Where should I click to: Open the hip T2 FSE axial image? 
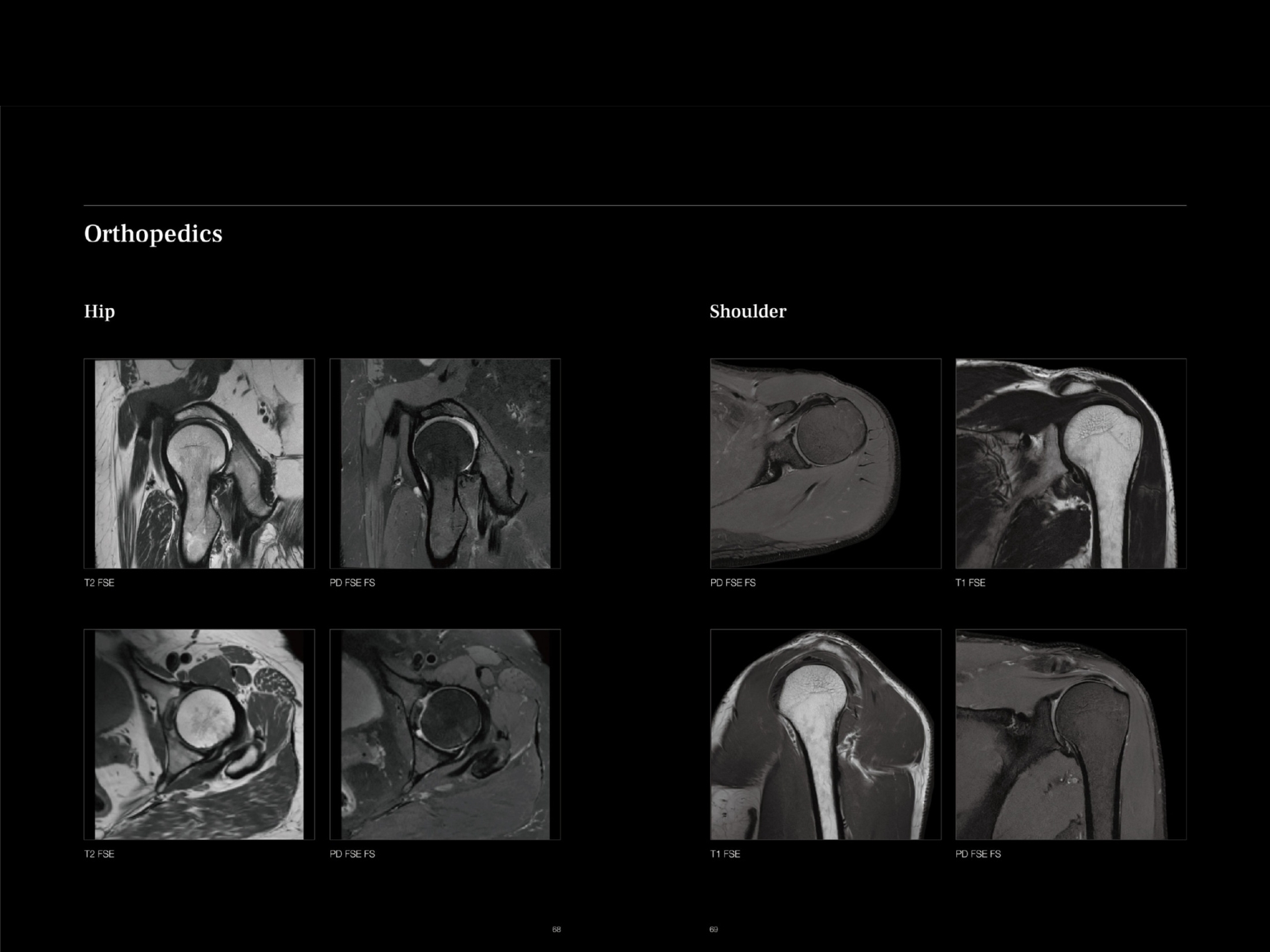(198, 734)
